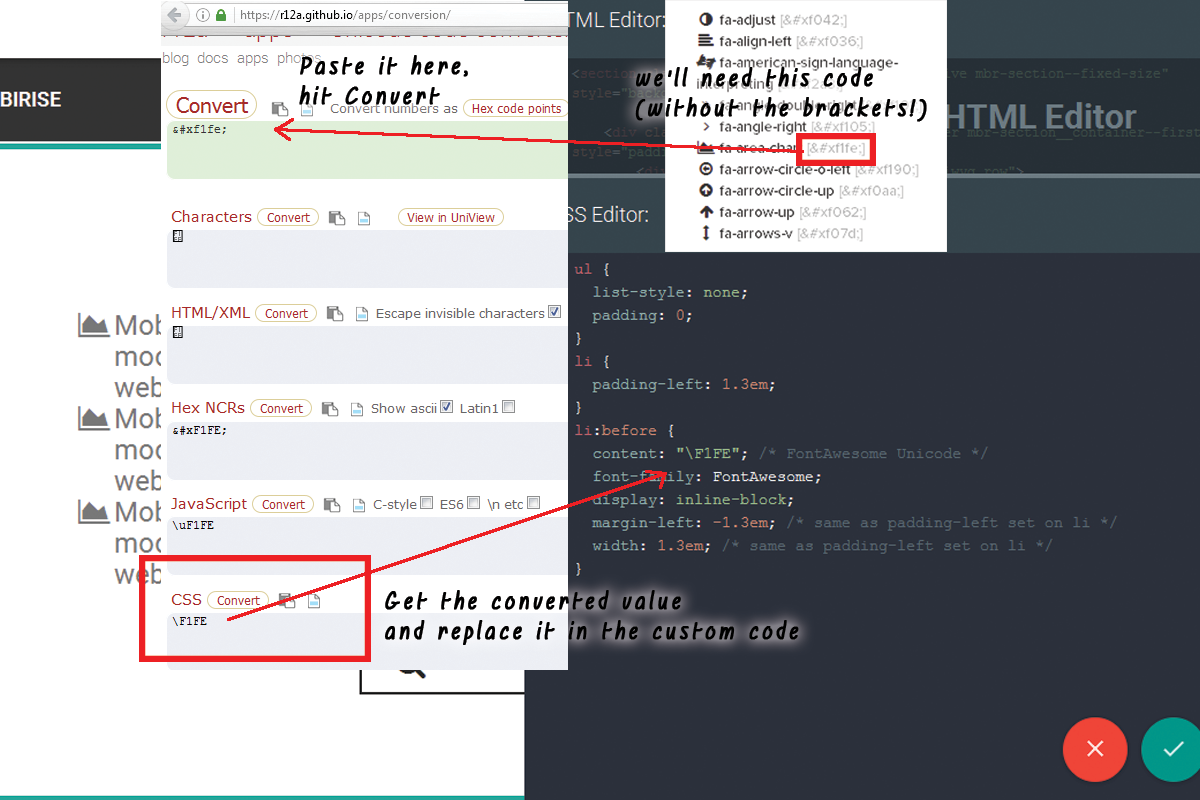
Task: Click the View in UniView button
Action: tap(450, 217)
